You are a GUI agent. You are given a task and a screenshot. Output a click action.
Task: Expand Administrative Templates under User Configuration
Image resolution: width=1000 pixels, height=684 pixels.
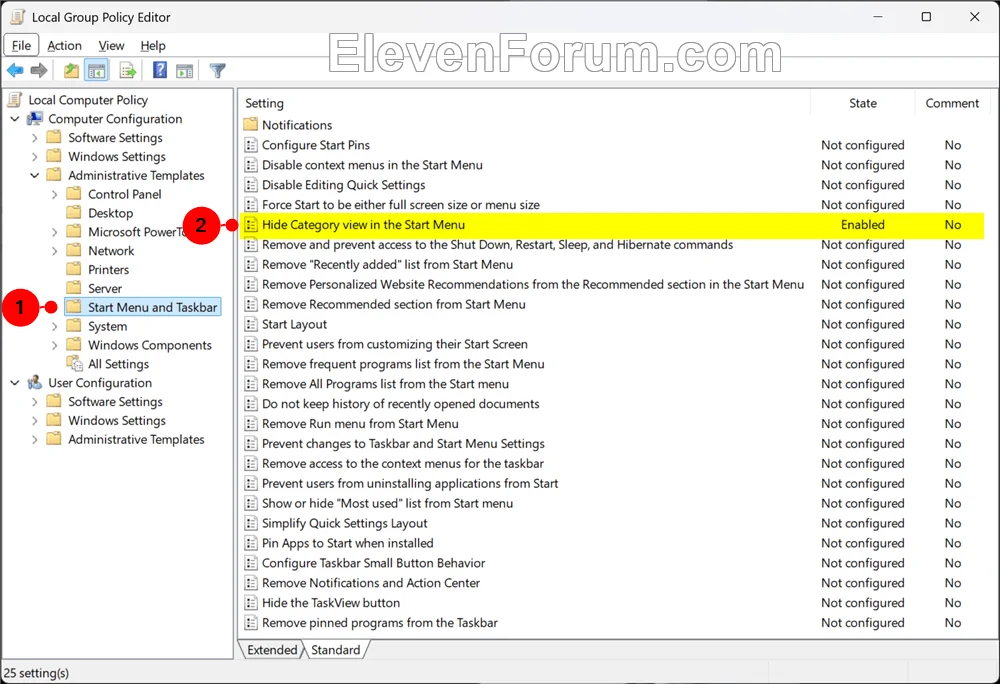(34, 440)
